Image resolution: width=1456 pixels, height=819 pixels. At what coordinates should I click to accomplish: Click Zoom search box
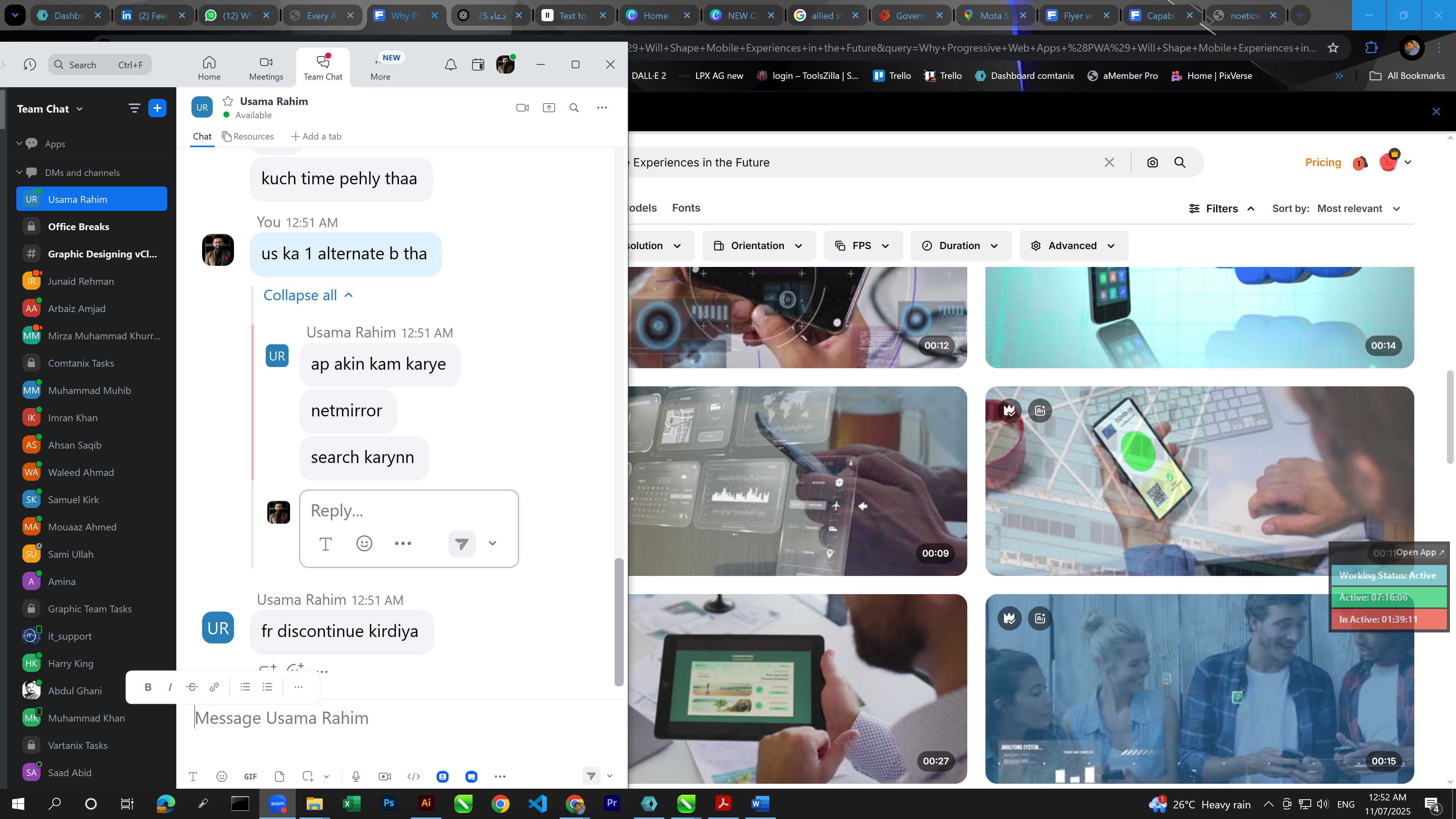click(100, 64)
